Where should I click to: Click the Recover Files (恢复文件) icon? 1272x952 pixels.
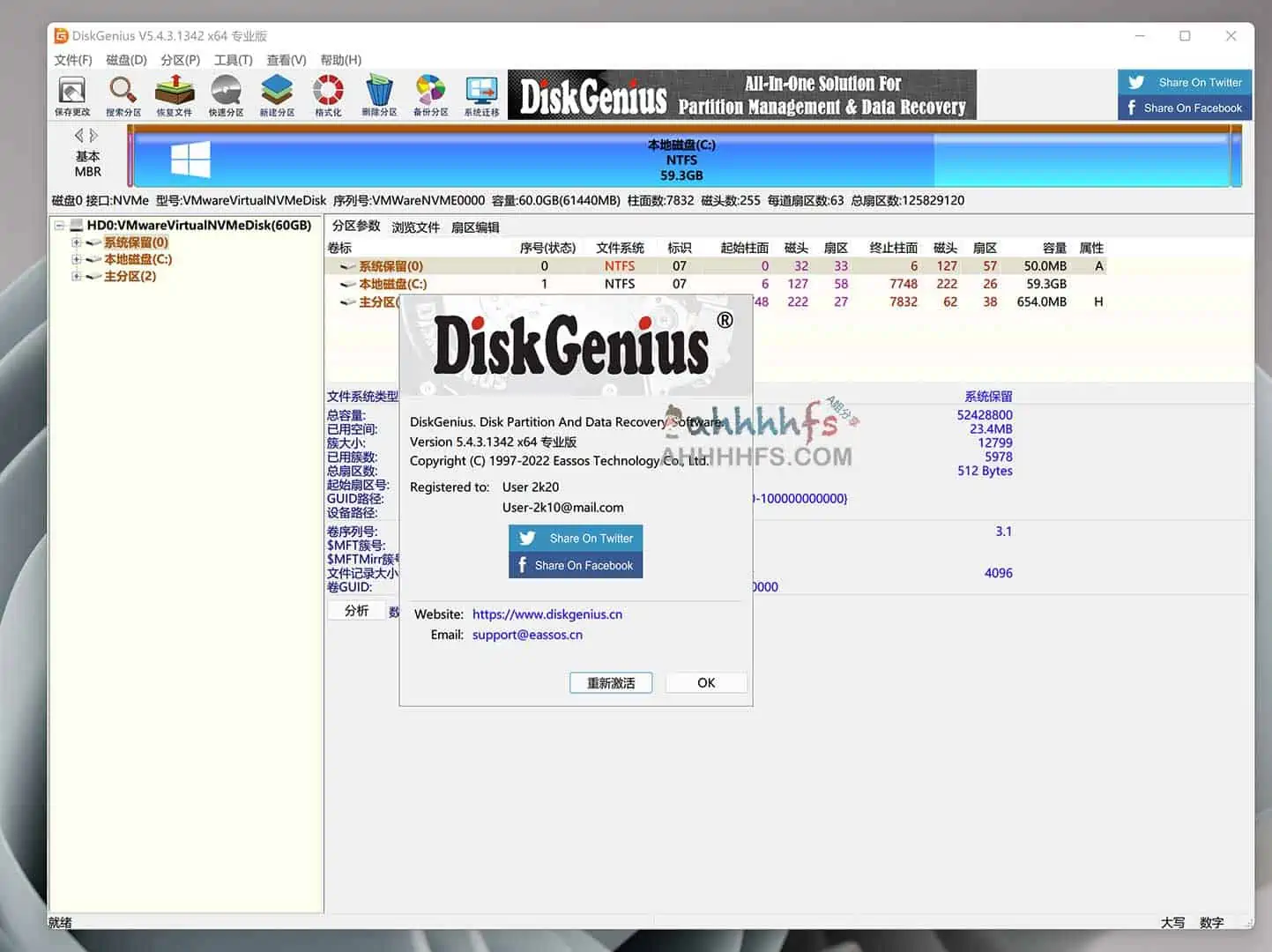click(174, 95)
